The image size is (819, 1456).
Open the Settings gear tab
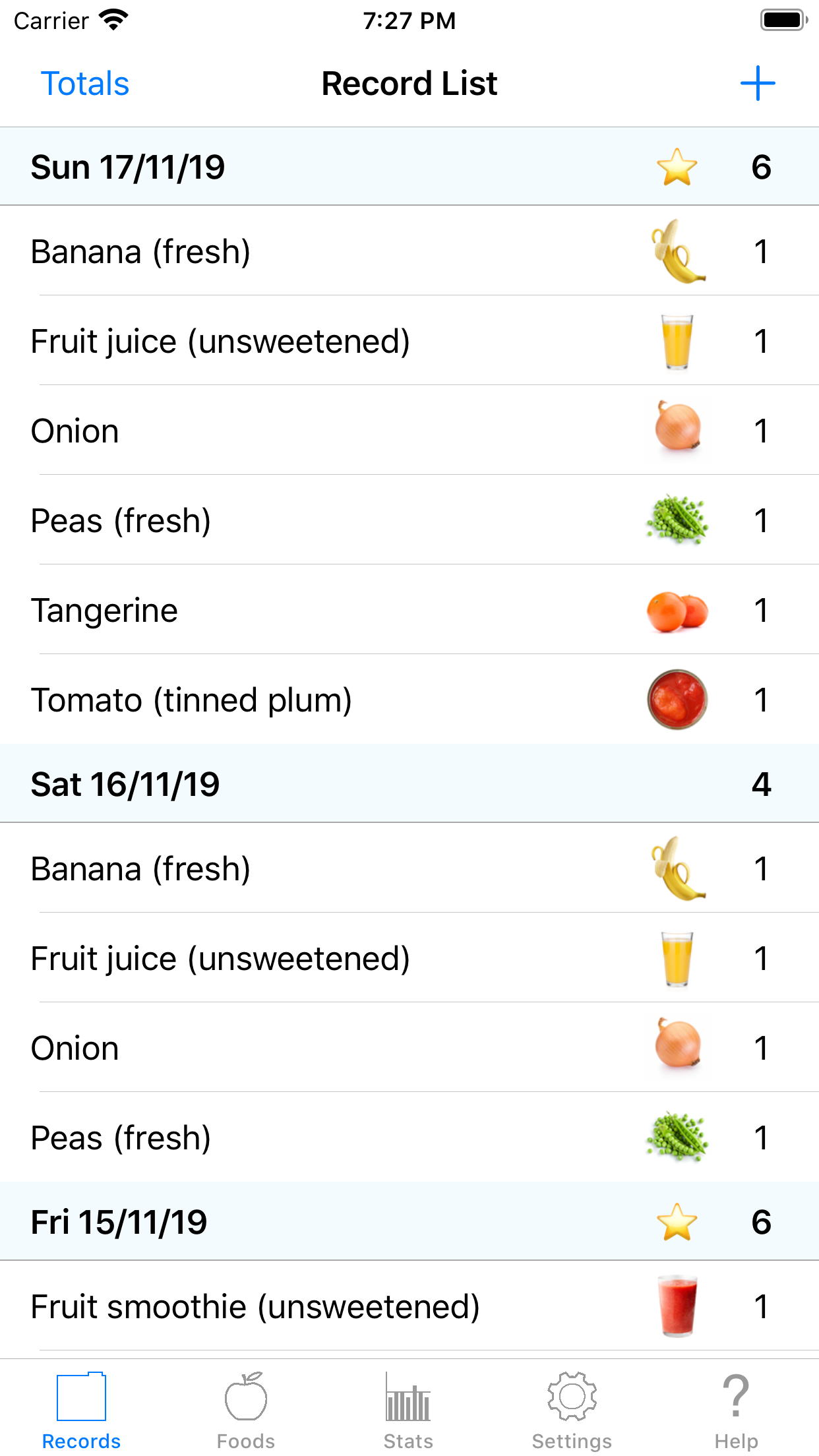(572, 1410)
